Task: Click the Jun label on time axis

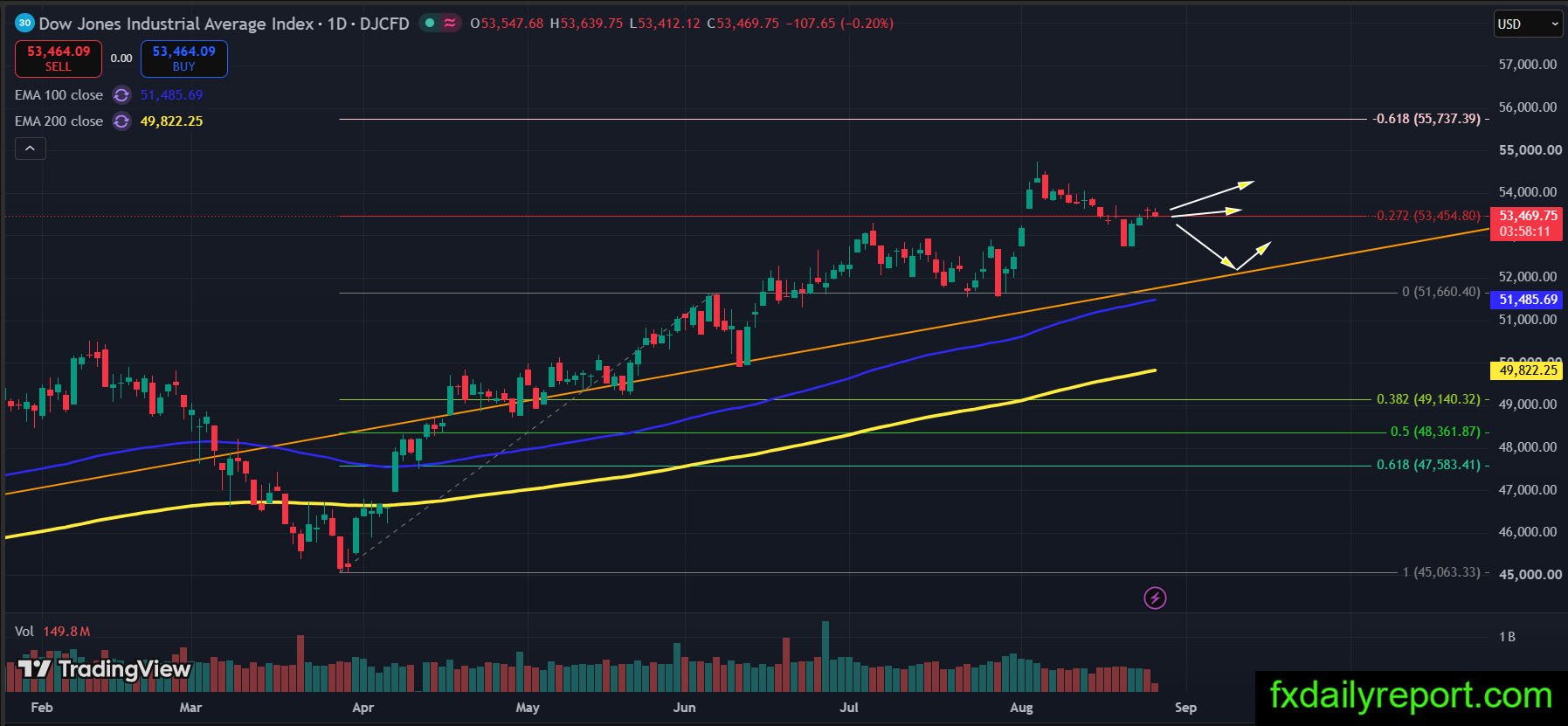Action: click(685, 707)
